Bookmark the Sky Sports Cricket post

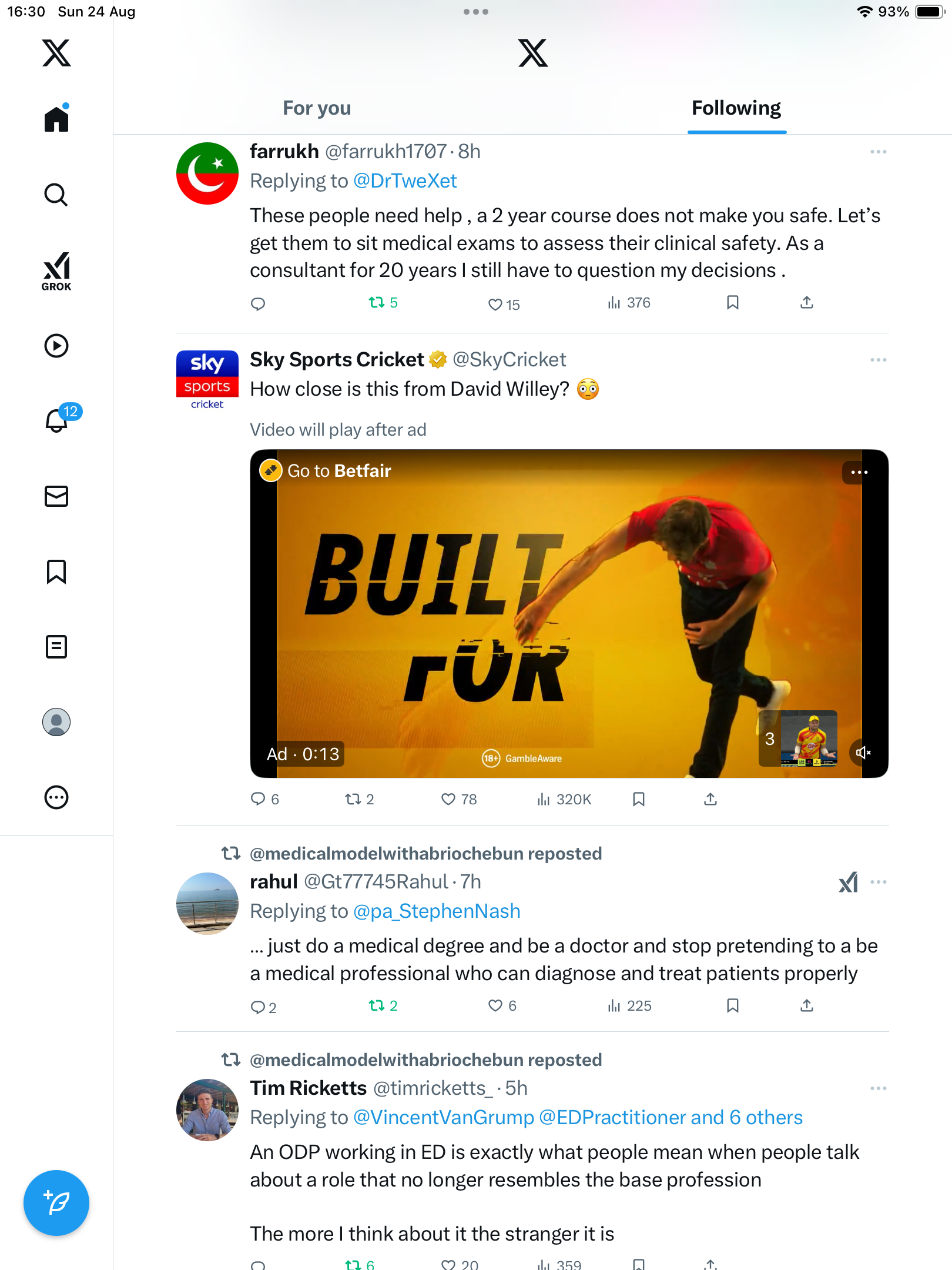639,799
